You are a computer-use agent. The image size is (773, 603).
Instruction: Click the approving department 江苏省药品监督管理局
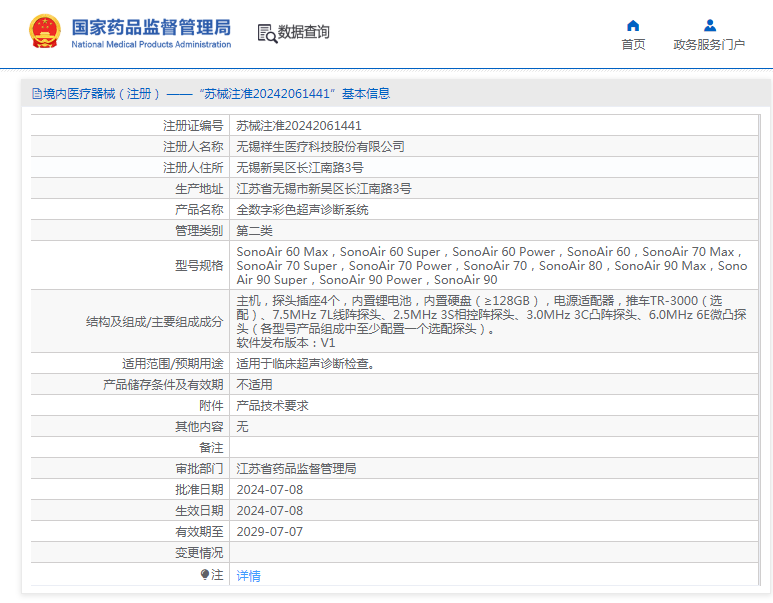coord(296,468)
